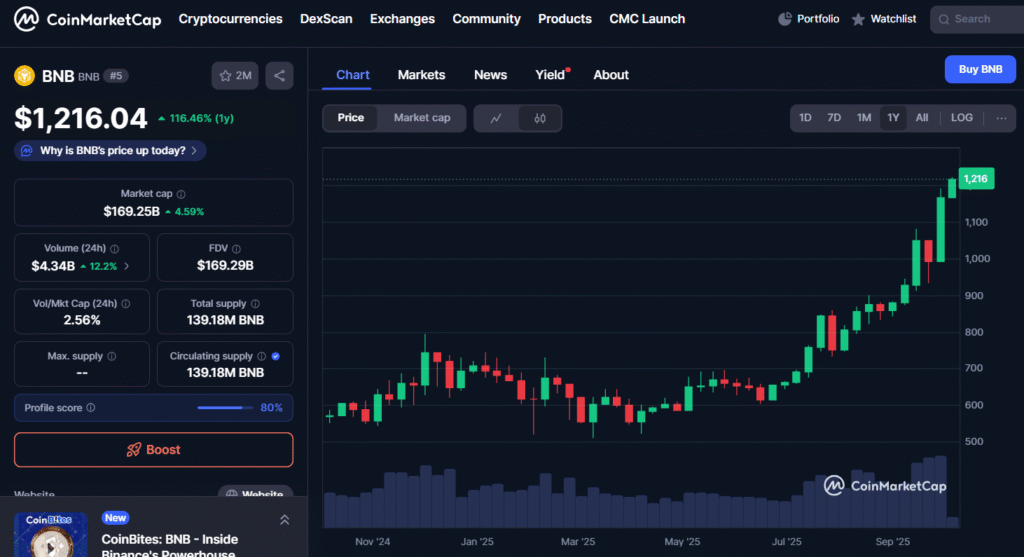This screenshot has width=1024, height=557.
Task: Click the Circulating supply info icon
Action: (x=261, y=357)
